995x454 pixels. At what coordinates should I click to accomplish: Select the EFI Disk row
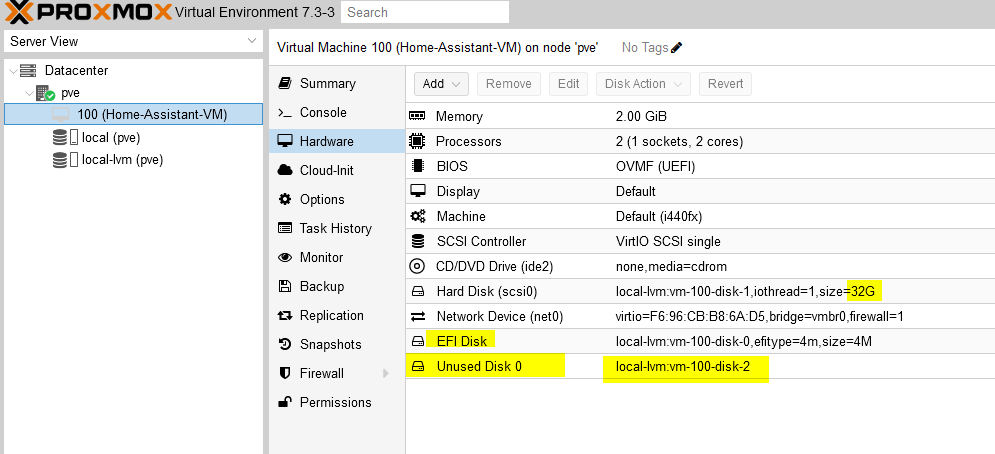[700, 341]
